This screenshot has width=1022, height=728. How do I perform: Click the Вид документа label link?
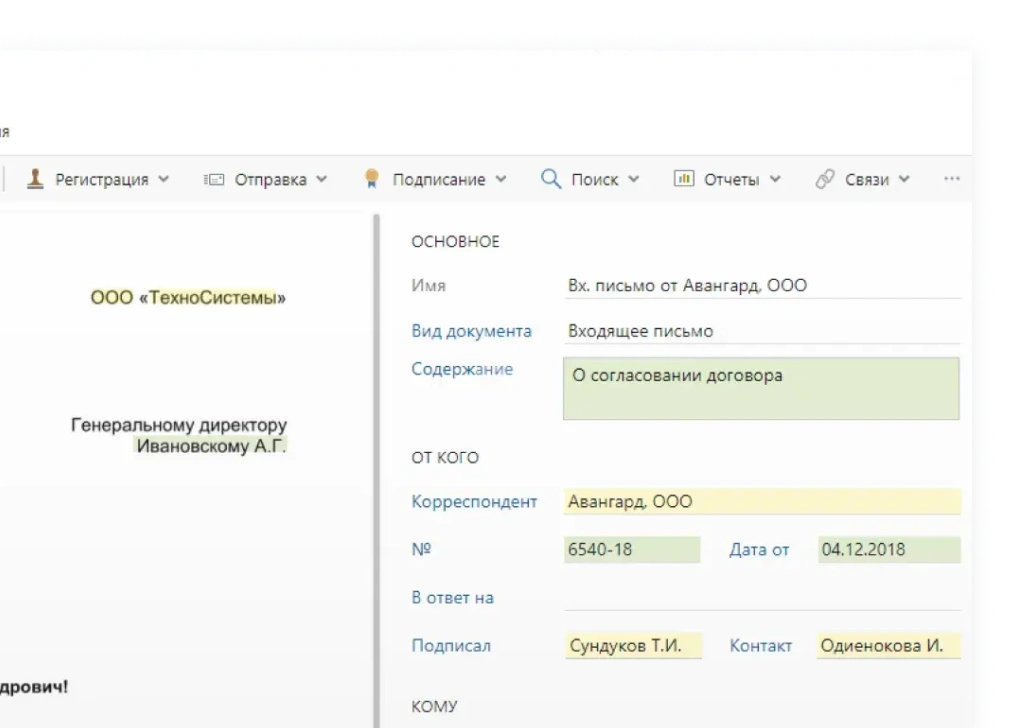click(x=471, y=331)
